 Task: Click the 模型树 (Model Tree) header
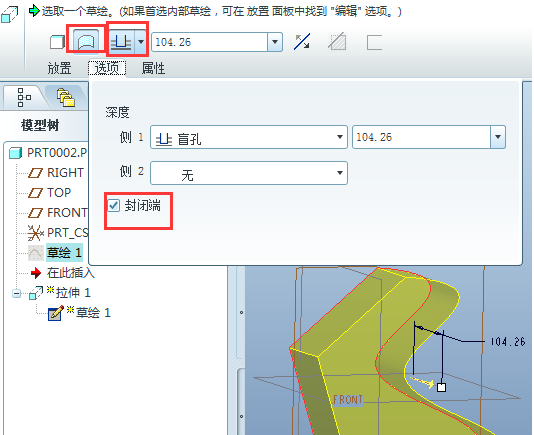40,125
